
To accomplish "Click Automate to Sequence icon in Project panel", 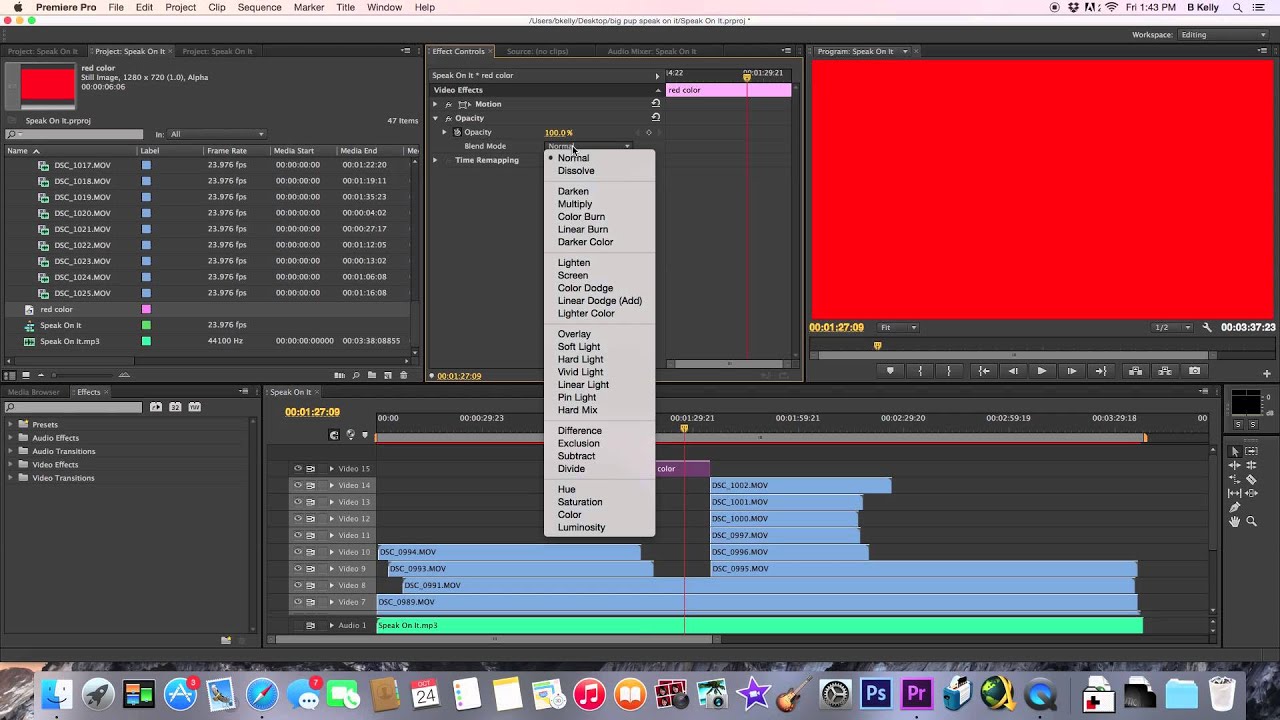I will [x=338, y=375].
